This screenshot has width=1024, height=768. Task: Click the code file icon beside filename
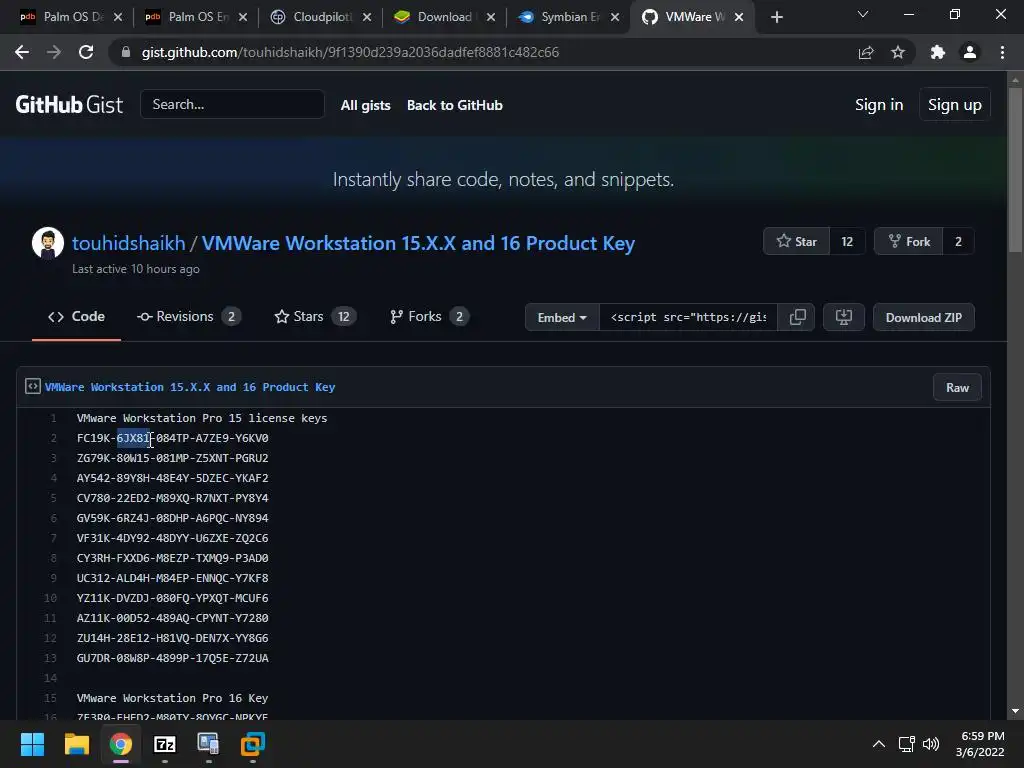pyautogui.click(x=33, y=387)
